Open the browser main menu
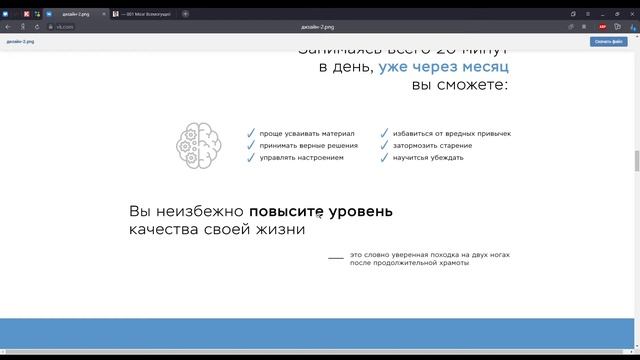The height and width of the screenshot is (360, 640). pyautogui.click(x=588, y=14)
